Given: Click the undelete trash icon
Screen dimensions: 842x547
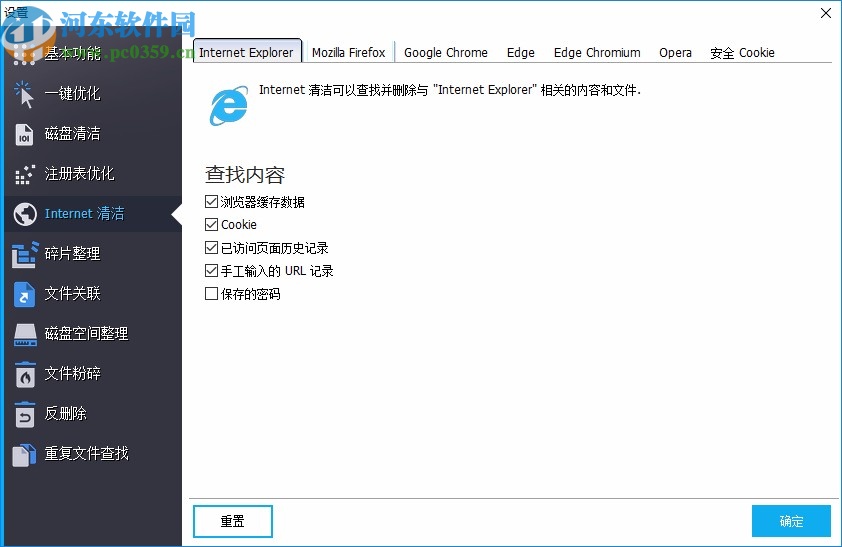Looking at the screenshot, I should [x=25, y=414].
